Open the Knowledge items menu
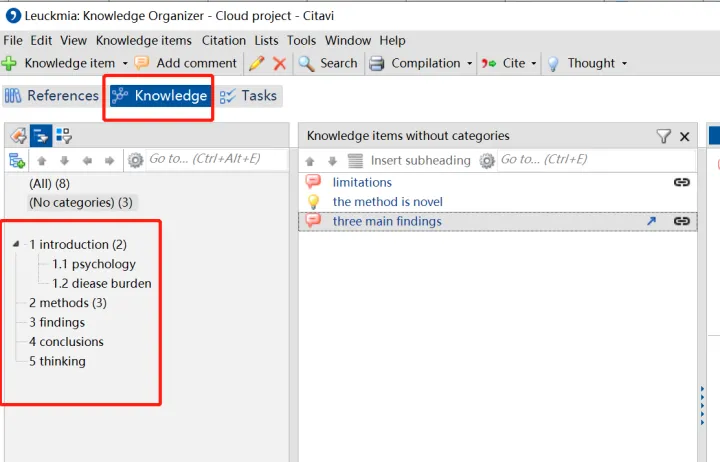This screenshot has width=720, height=462. coord(144,40)
